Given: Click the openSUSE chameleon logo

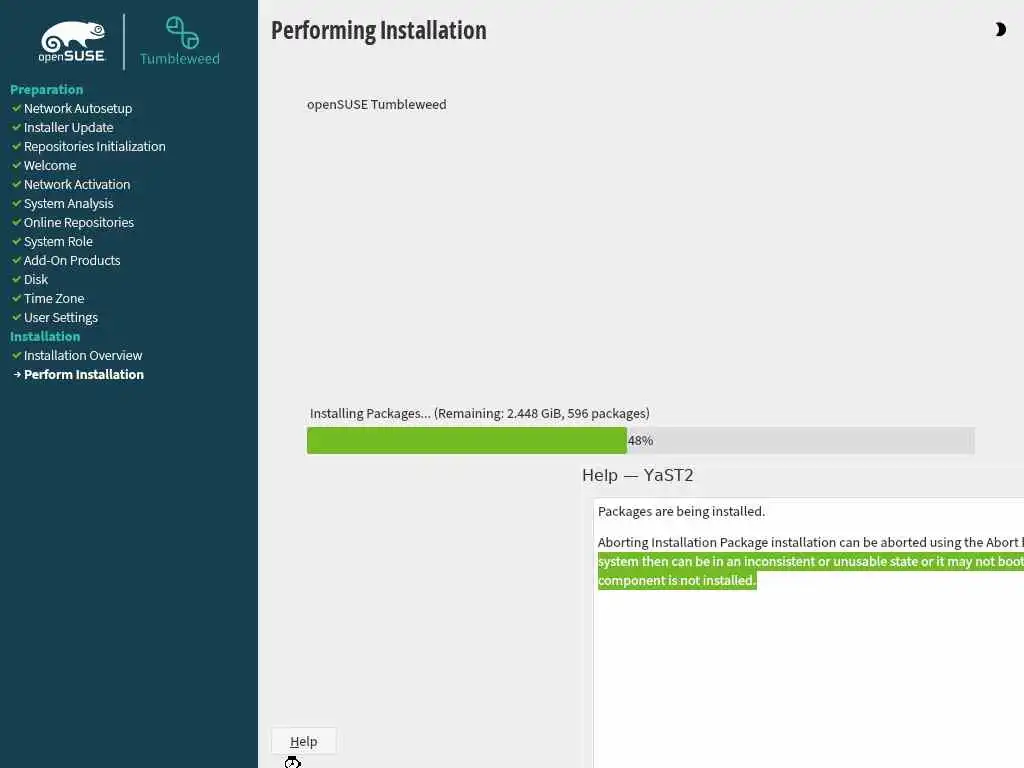Looking at the screenshot, I should tap(72, 42).
